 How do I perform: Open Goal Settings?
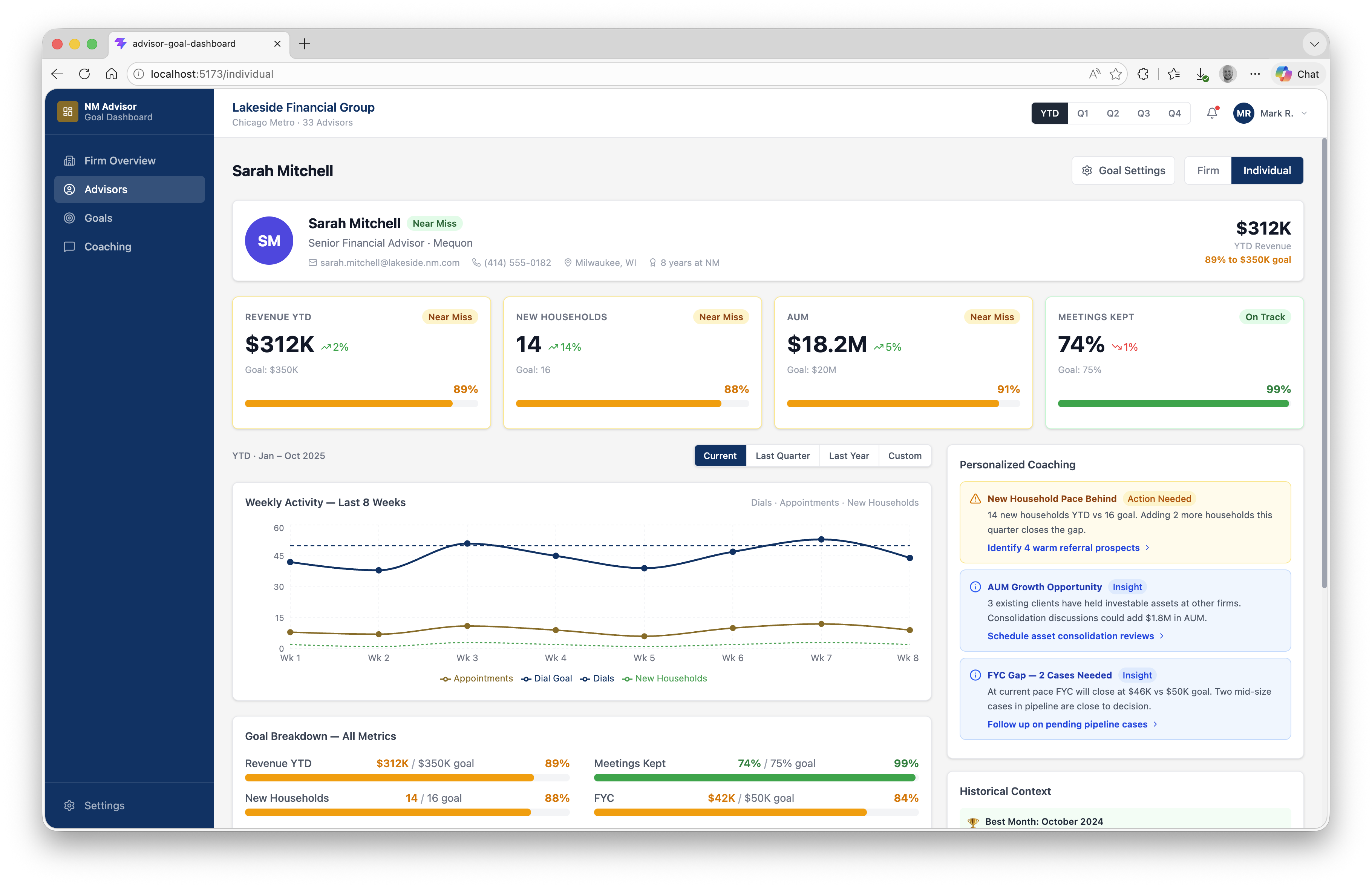pyautogui.click(x=1123, y=170)
